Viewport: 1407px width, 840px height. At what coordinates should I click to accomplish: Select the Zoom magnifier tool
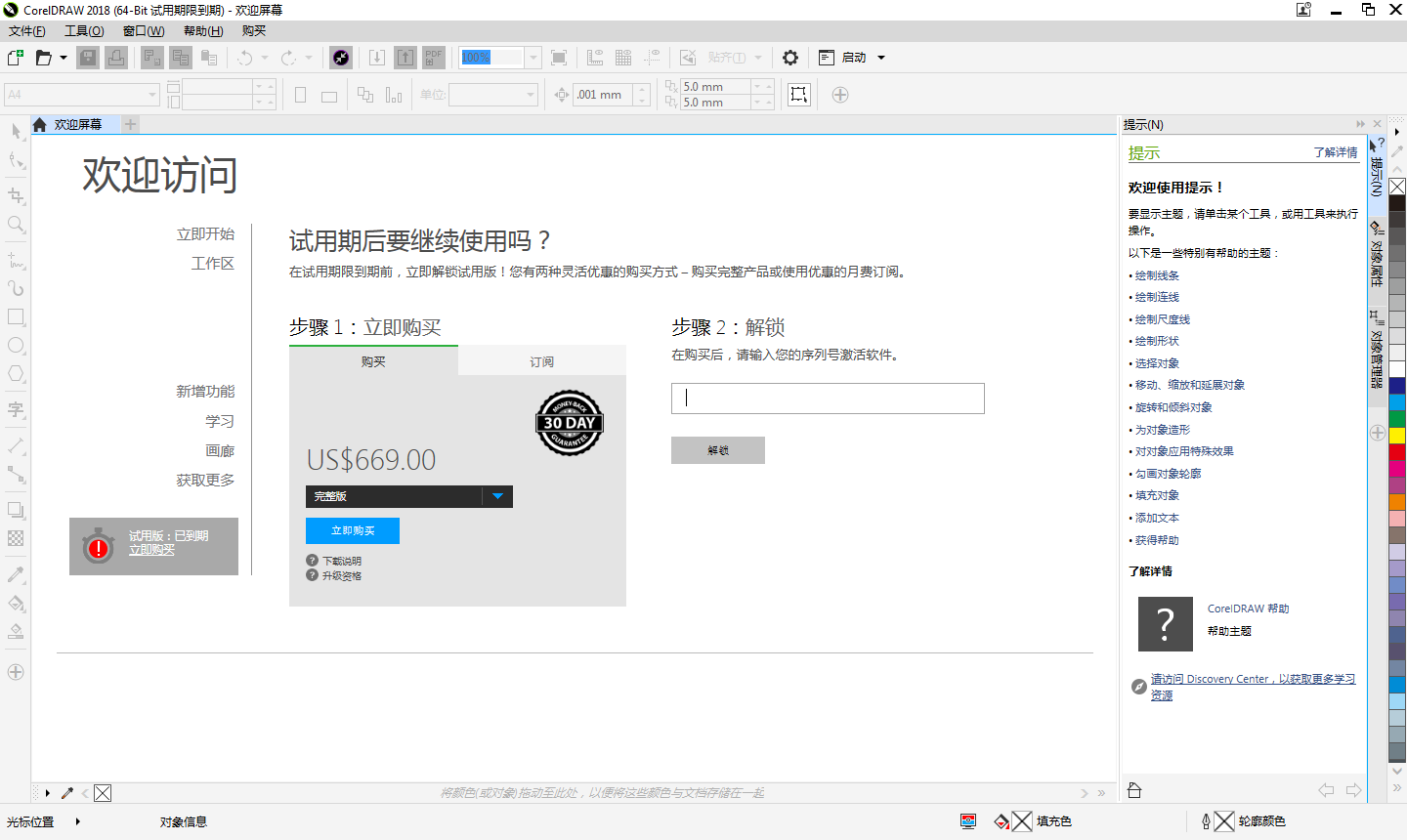(16, 224)
